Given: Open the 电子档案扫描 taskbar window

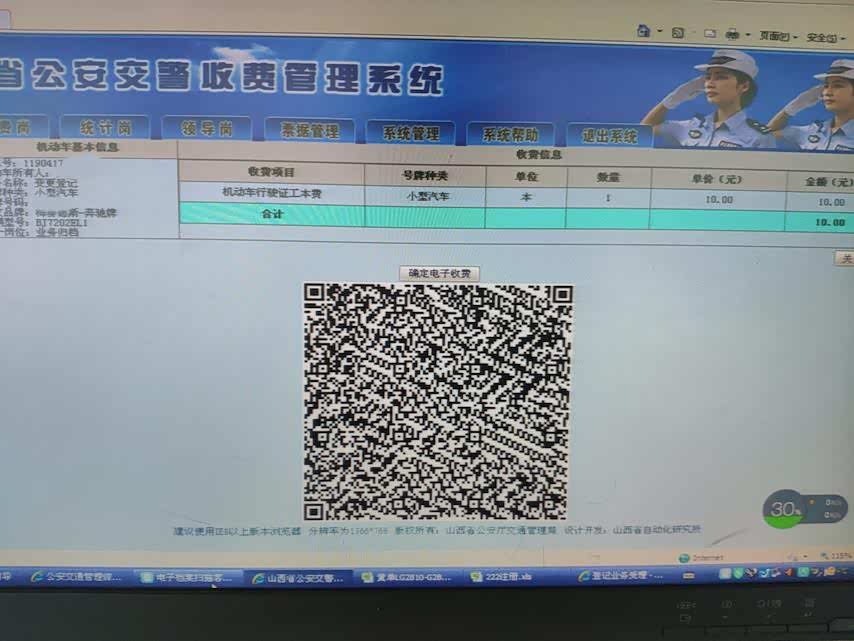Looking at the screenshot, I should (x=189, y=577).
